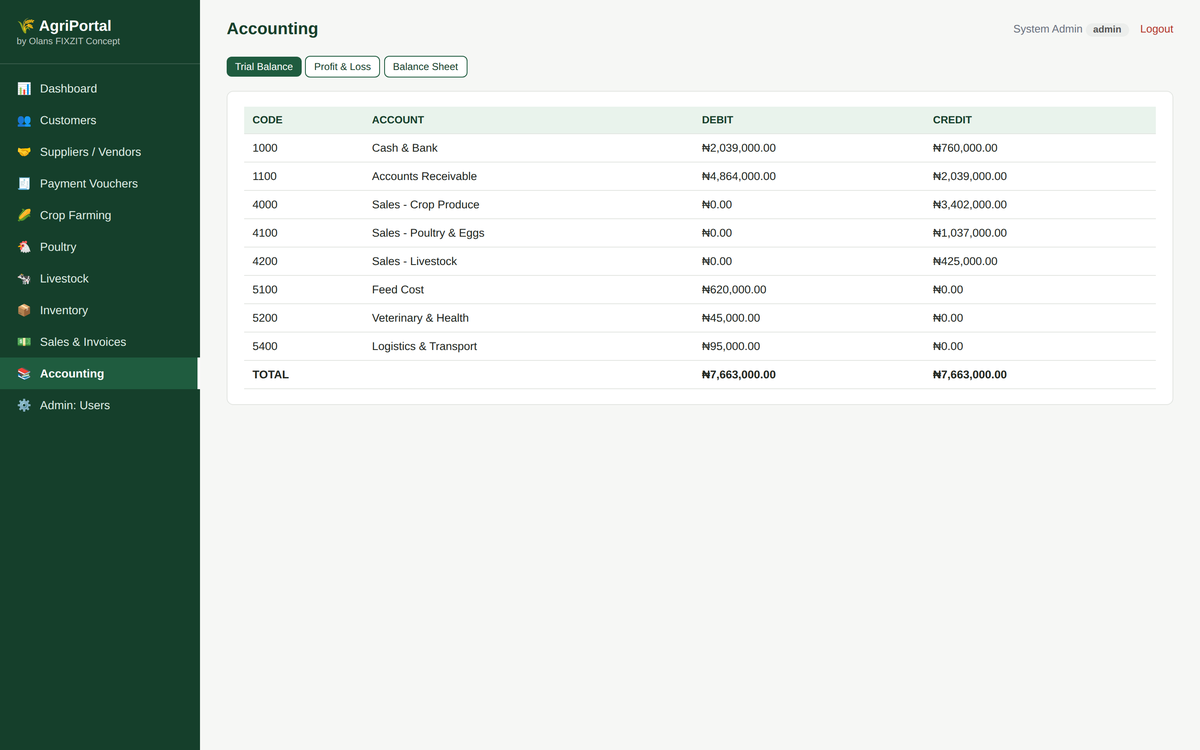The width and height of the screenshot is (1200, 750).
Task: Go to Customers in the sidebar
Action: [100, 121]
